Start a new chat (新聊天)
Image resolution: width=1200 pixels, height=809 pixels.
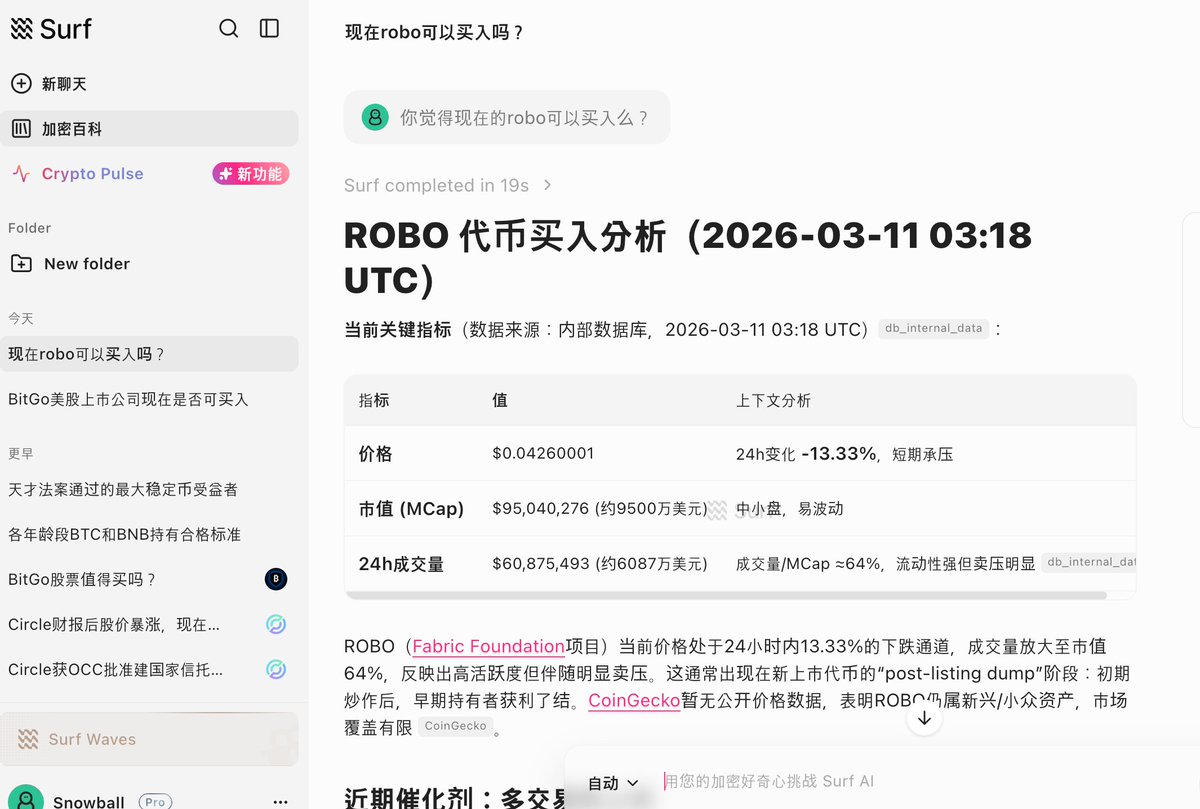coord(63,84)
